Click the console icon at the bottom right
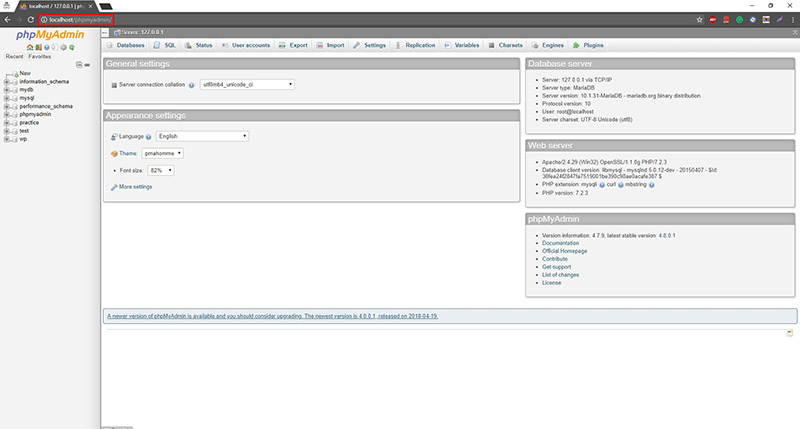 790,333
